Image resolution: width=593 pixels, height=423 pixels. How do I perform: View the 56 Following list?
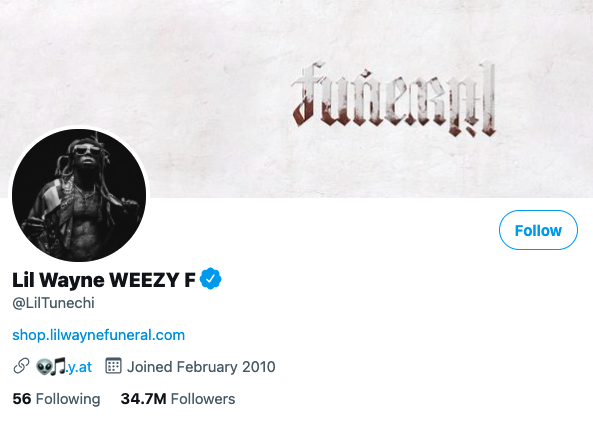(56, 399)
